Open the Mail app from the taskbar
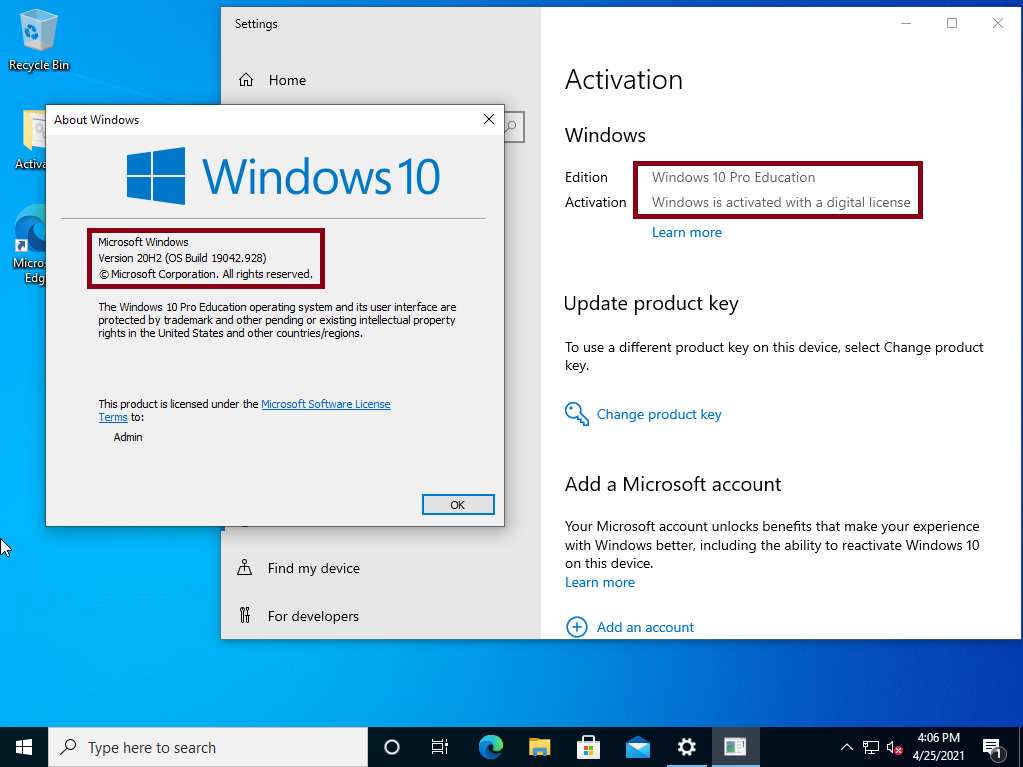The width and height of the screenshot is (1023, 767). click(637, 747)
